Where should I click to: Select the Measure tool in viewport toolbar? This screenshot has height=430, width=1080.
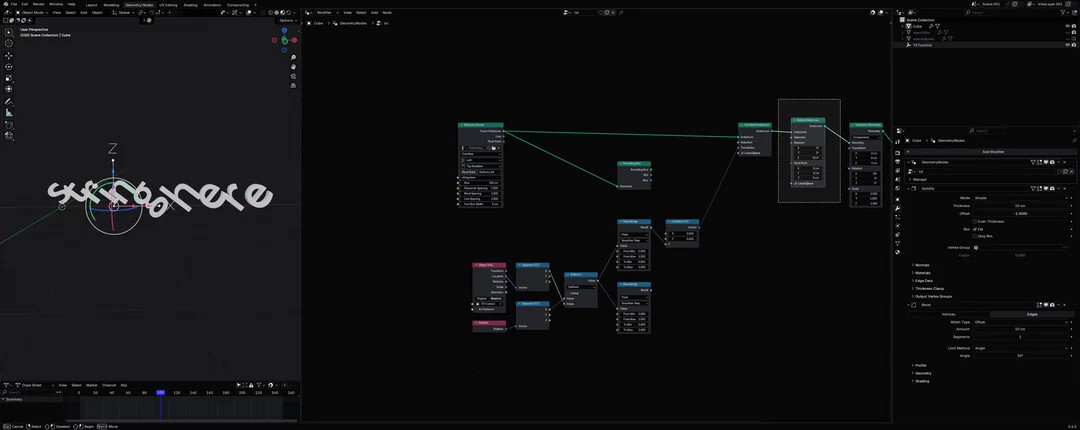(x=9, y=112)
